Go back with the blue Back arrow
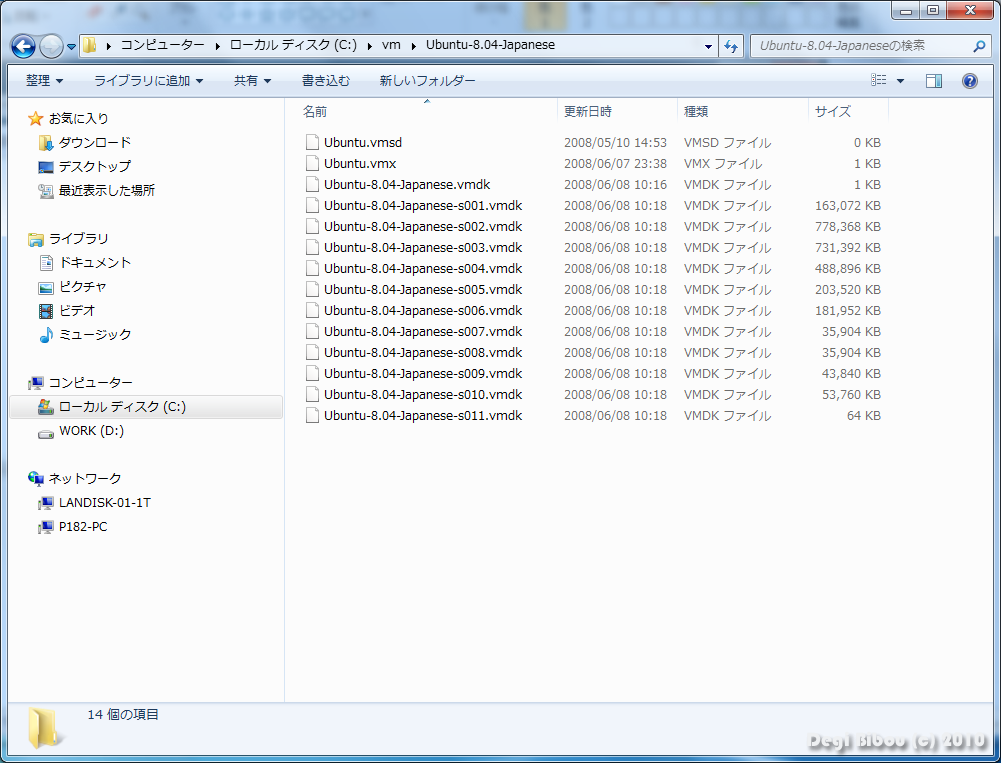Image resolution: width=1001 pixels, height=763 pixels. pos(24,46)
